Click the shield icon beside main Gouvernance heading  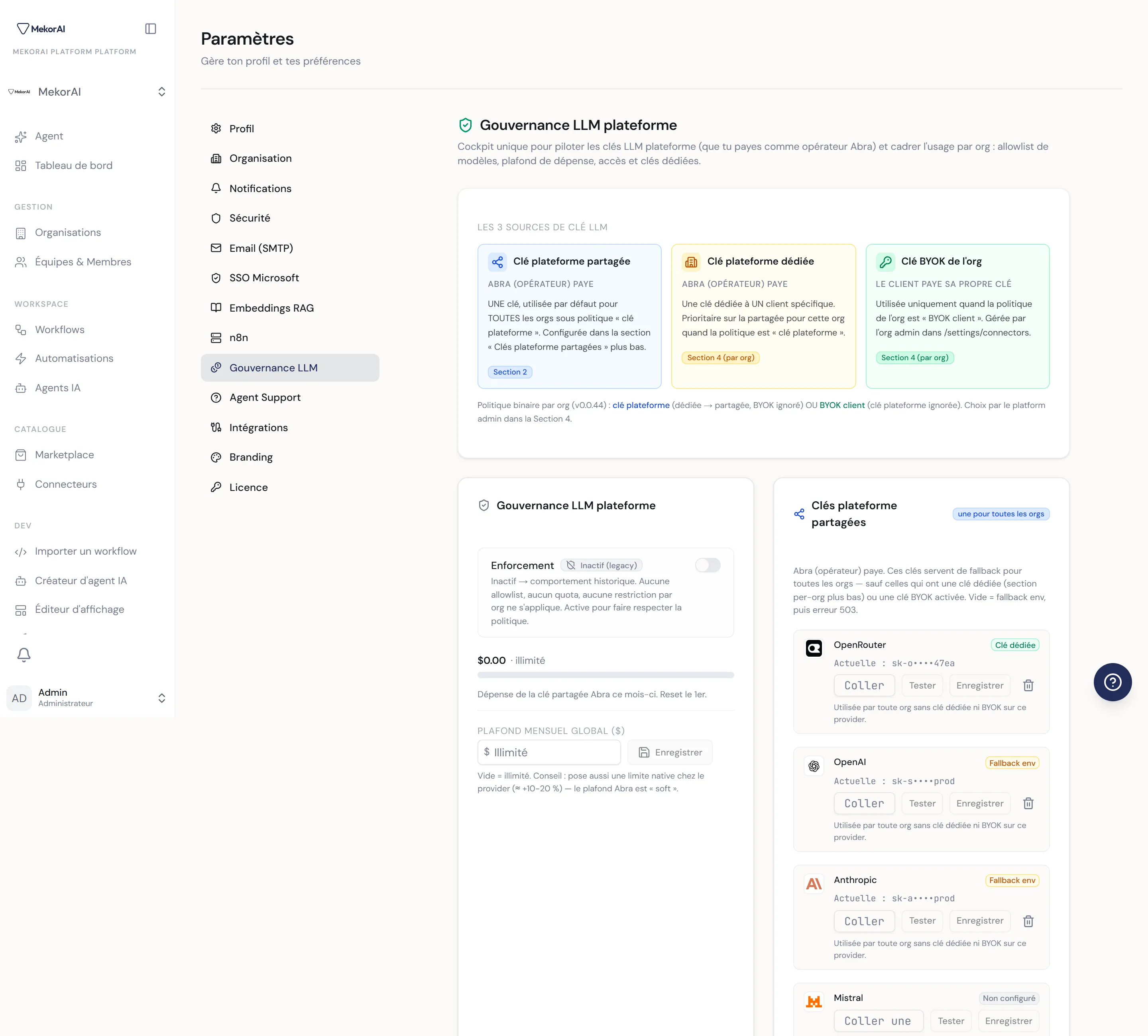point(465,125)
